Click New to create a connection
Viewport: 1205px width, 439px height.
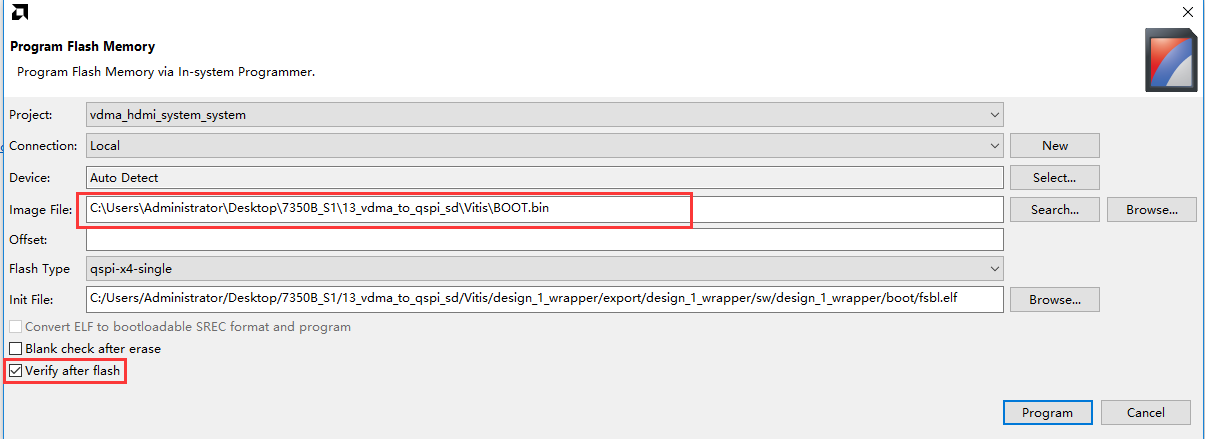coord(1055,146)
